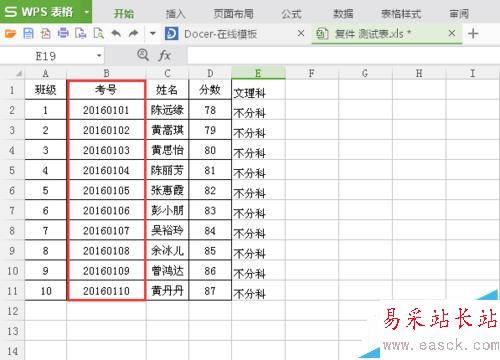Print the spreadsheet with printer icon
500x360 pixels.
(x=63, y=33)
